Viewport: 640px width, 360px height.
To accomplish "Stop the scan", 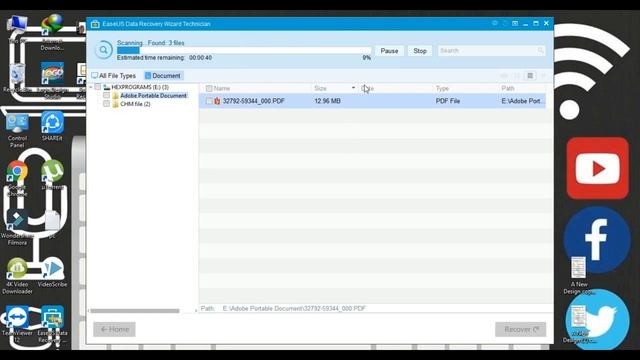I will 420,51.
